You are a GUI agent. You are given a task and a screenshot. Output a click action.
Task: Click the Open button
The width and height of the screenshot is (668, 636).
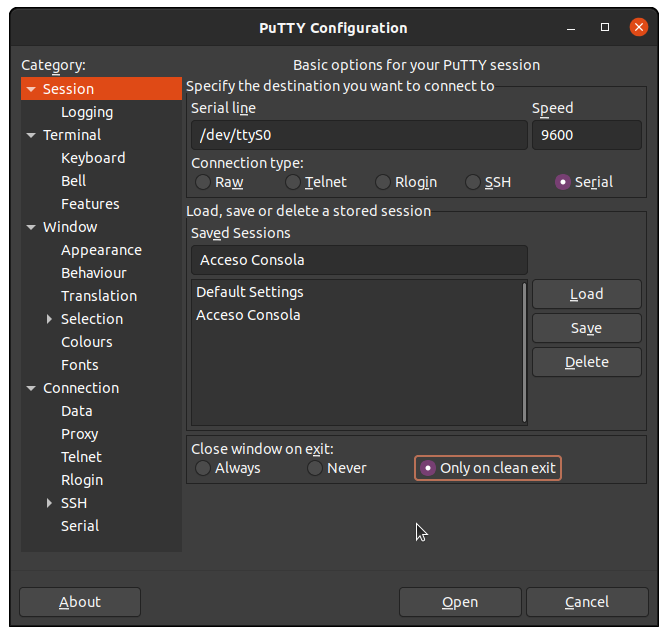pos(460,602)
